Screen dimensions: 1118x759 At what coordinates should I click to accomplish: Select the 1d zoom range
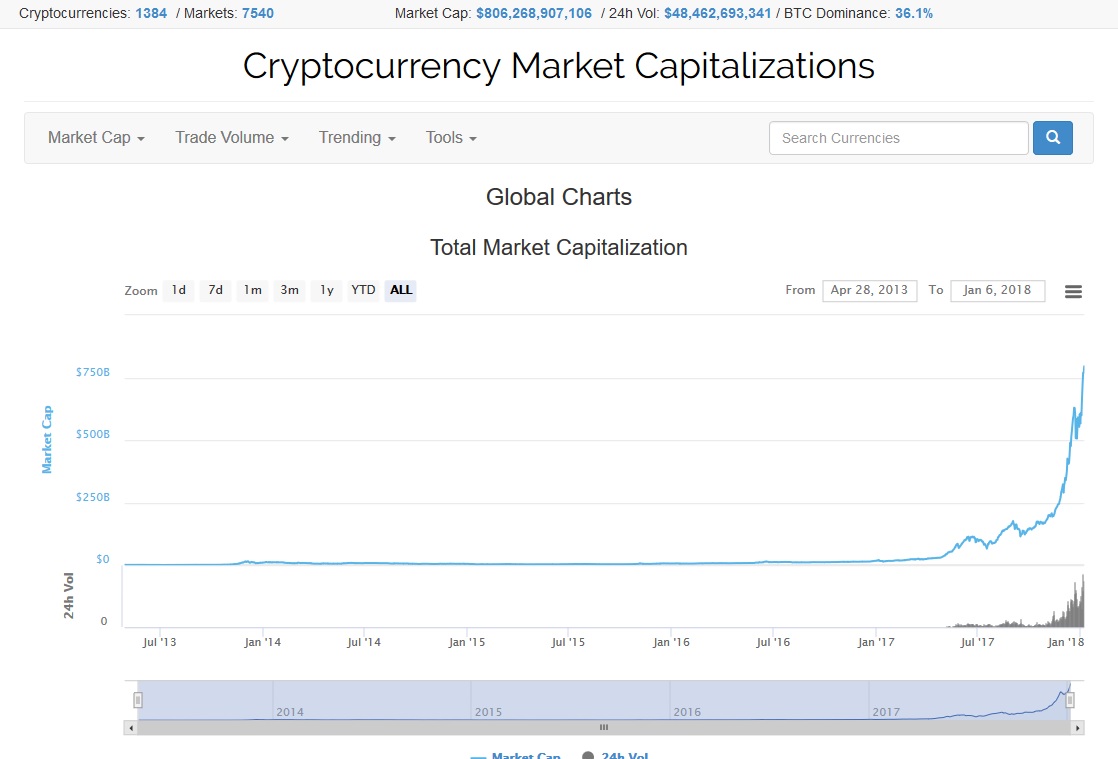tap(178, 290)
